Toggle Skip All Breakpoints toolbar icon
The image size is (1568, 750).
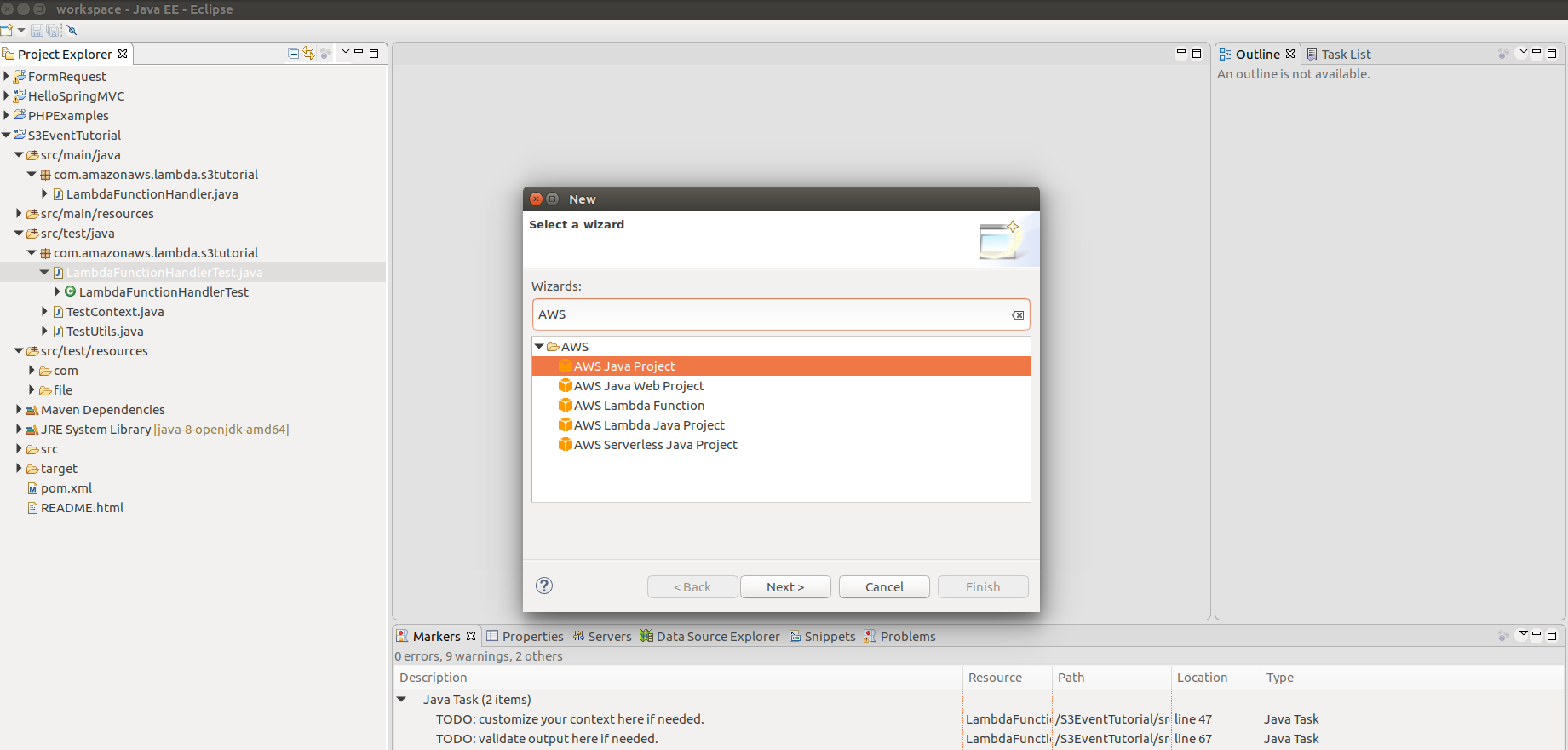(x=72, y=30)
